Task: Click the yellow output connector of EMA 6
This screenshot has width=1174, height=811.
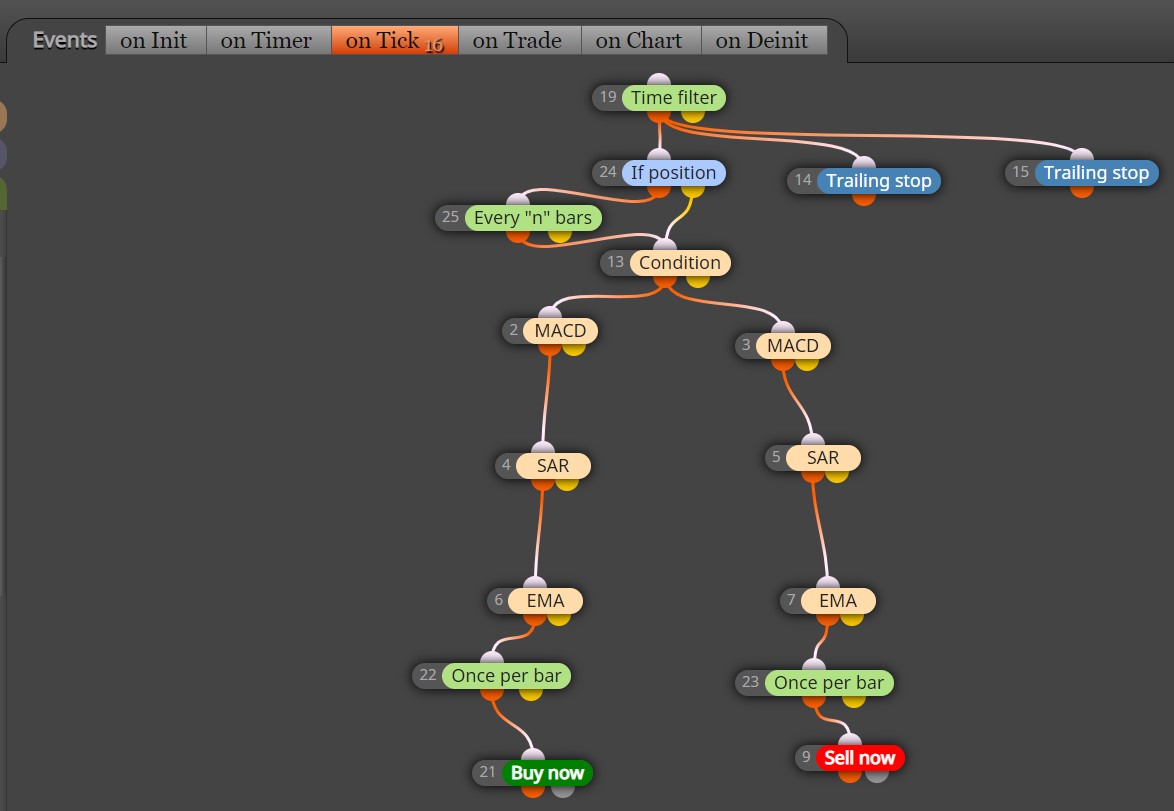Action: coord(559,619)
